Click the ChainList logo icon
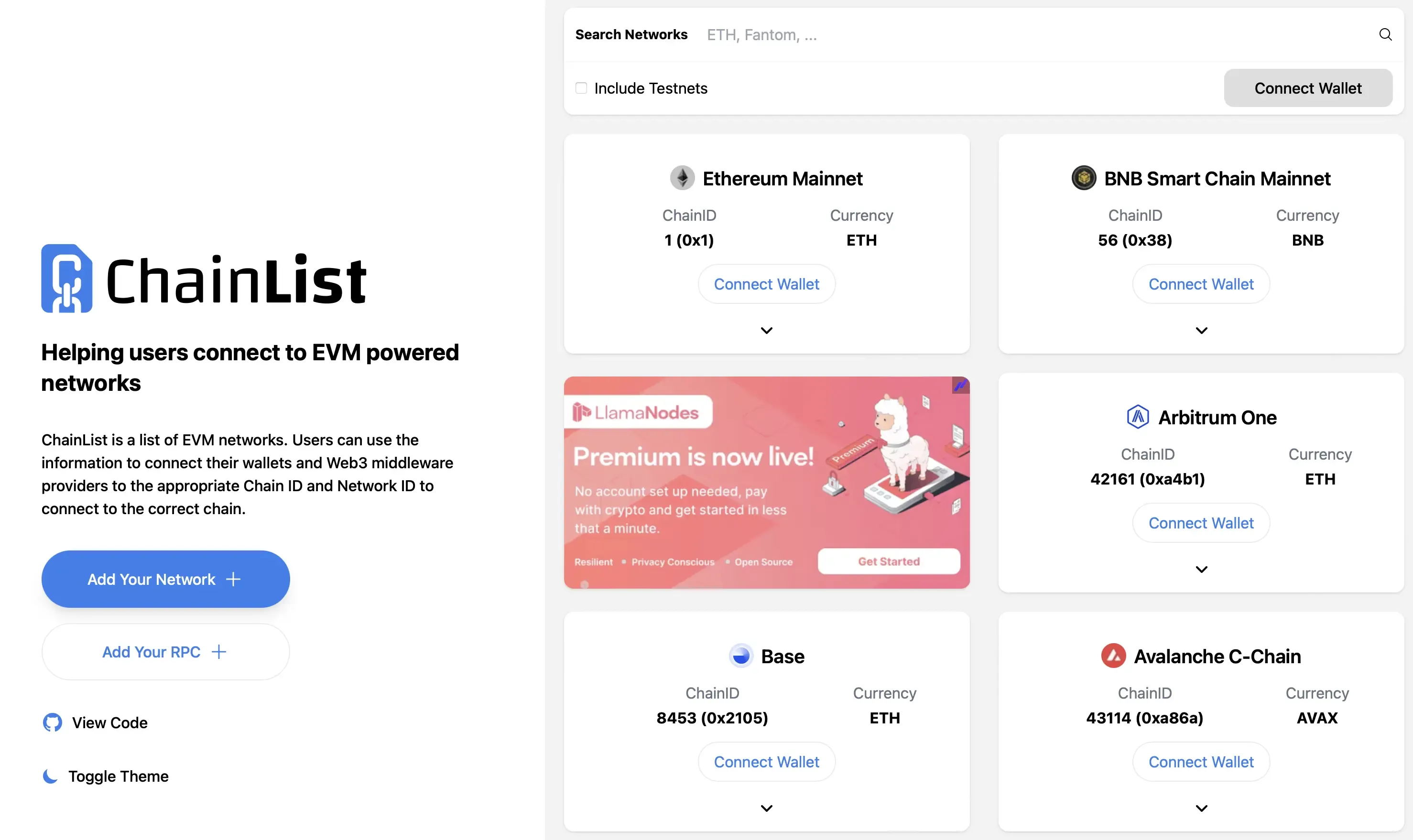The width and height of the screenshot is (1413, 840). coord(67,279)
